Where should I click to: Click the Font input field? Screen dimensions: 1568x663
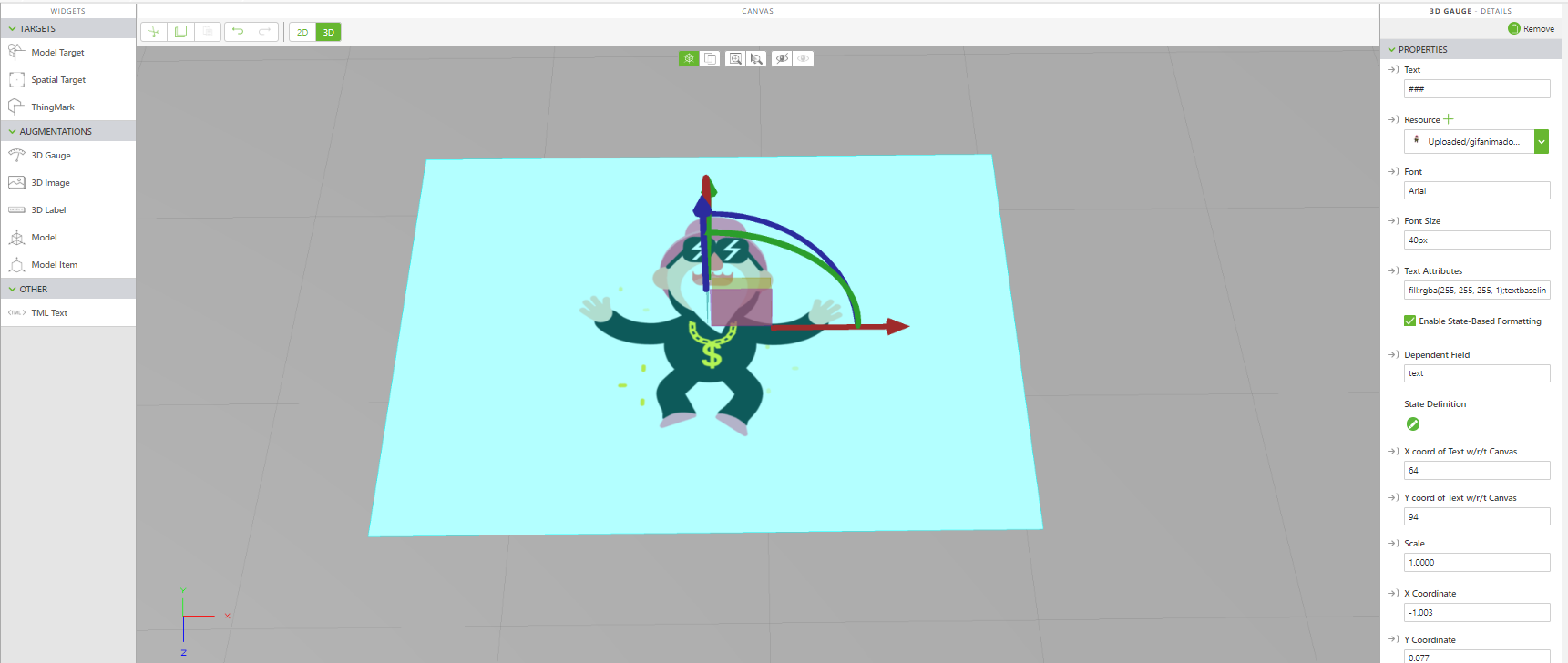click(x=1477, y=190)
